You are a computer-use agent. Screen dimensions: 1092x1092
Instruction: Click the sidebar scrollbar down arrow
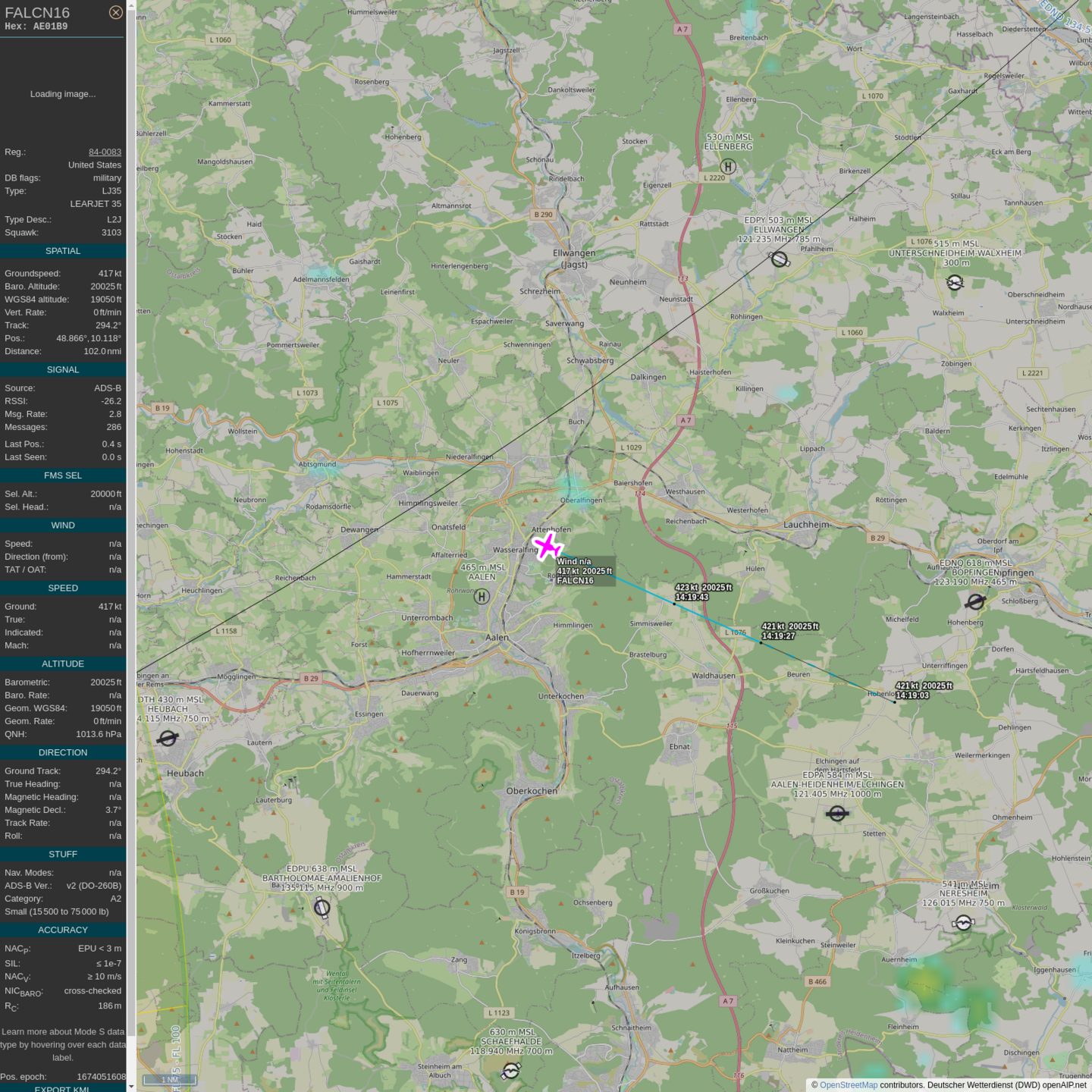coord(131,1086)
